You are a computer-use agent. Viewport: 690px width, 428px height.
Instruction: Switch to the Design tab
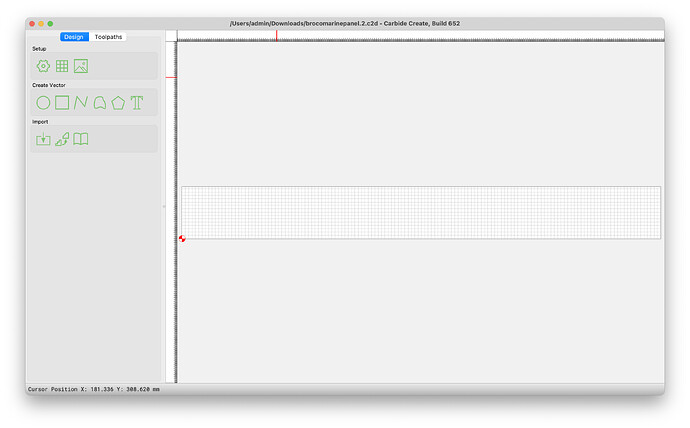pyautogui.click(x=74, y=37)
